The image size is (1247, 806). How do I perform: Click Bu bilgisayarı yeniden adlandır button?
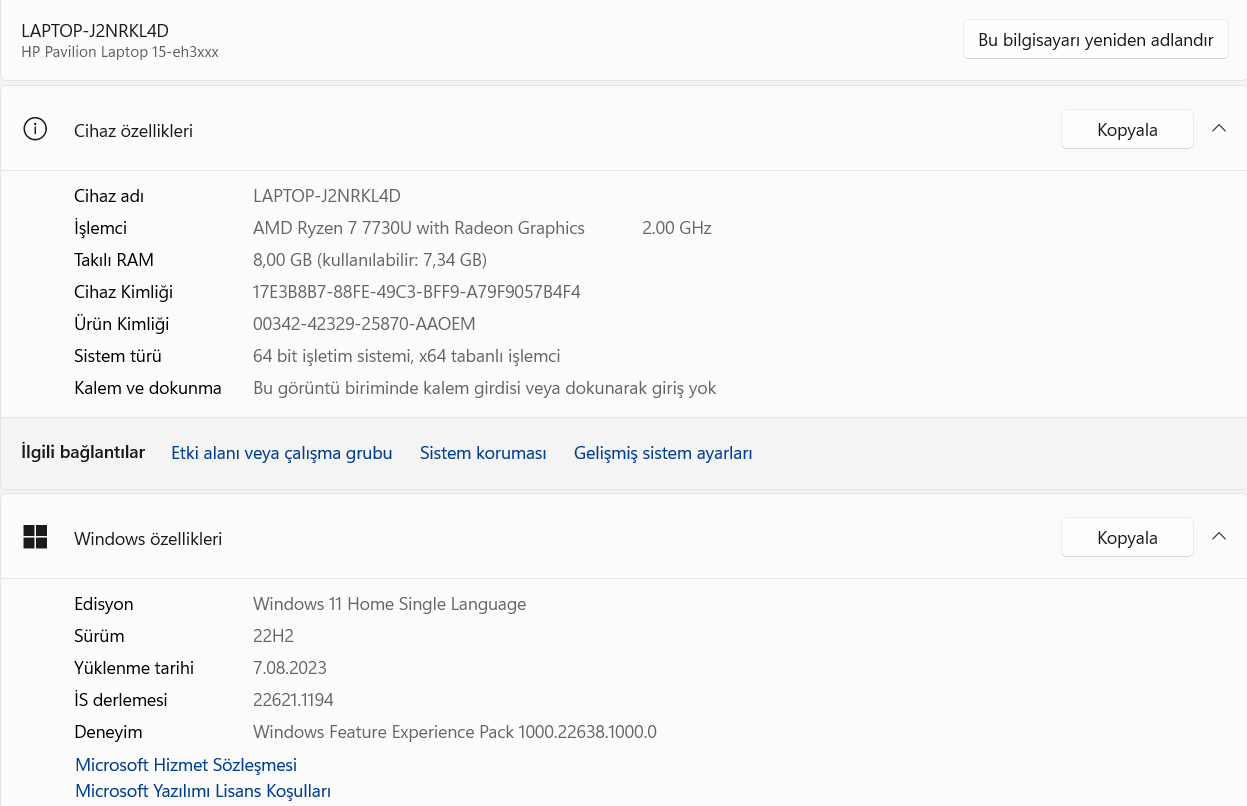point(1095,40)
